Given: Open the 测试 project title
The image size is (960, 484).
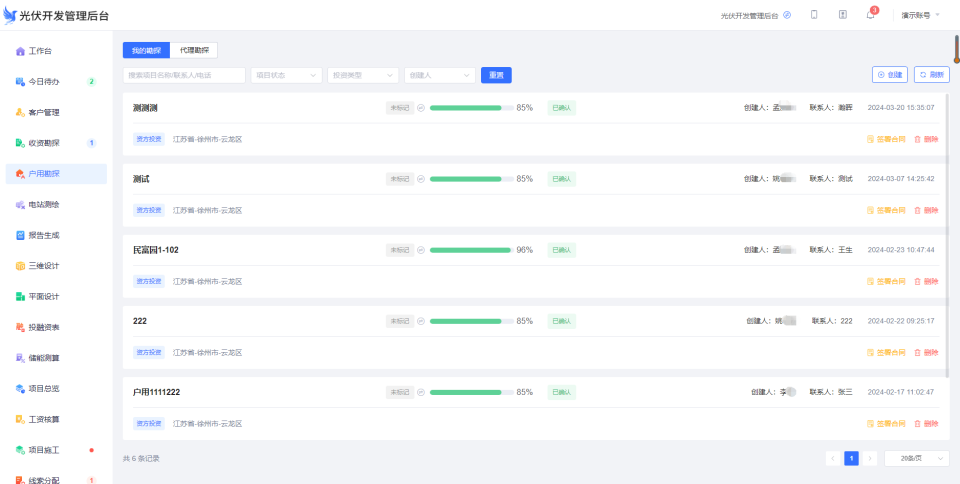Looking at the screenshot, I should click(141, 179).
